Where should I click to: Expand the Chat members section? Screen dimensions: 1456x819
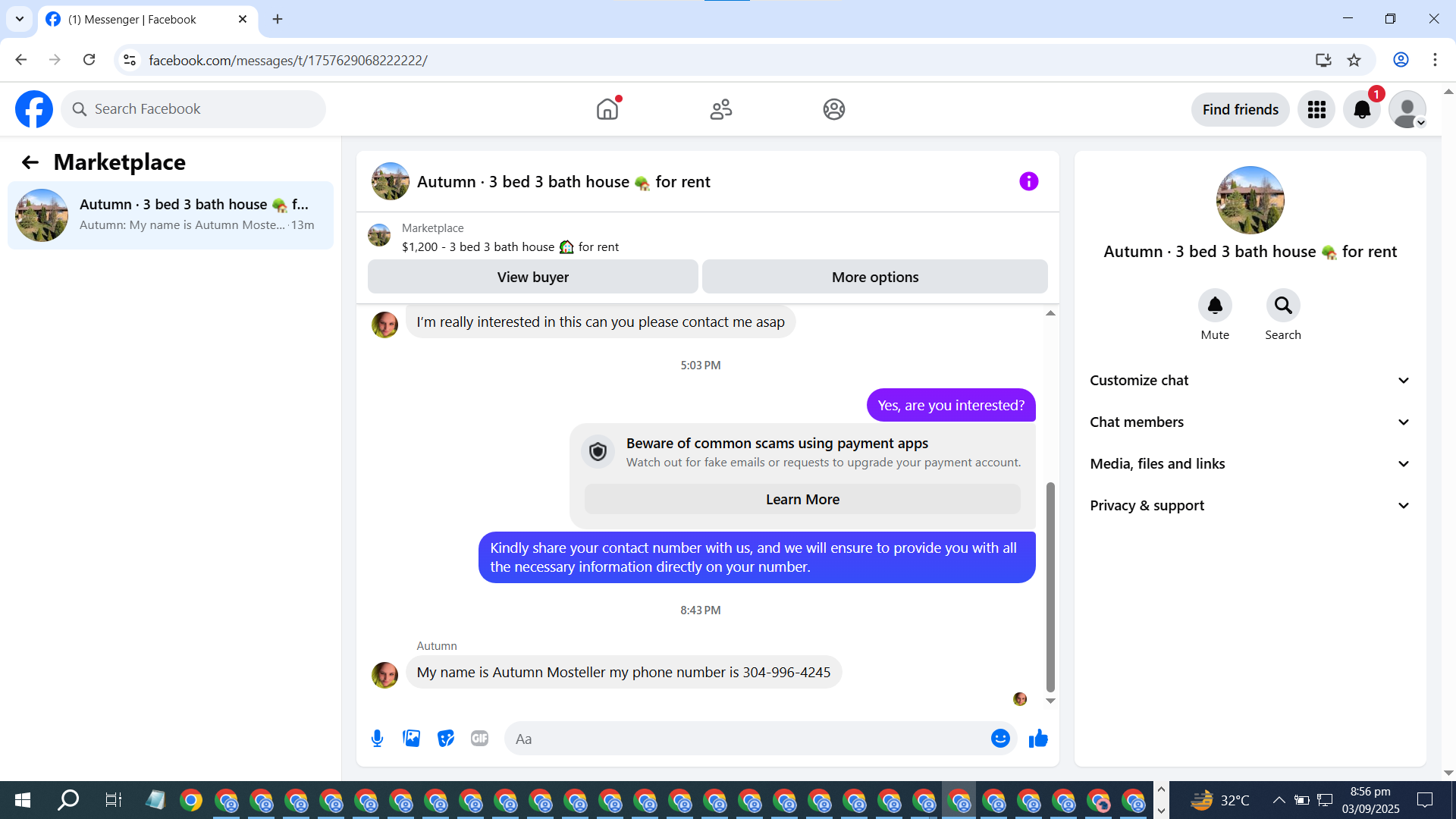pyautogui.click(x=1250, y=422)
